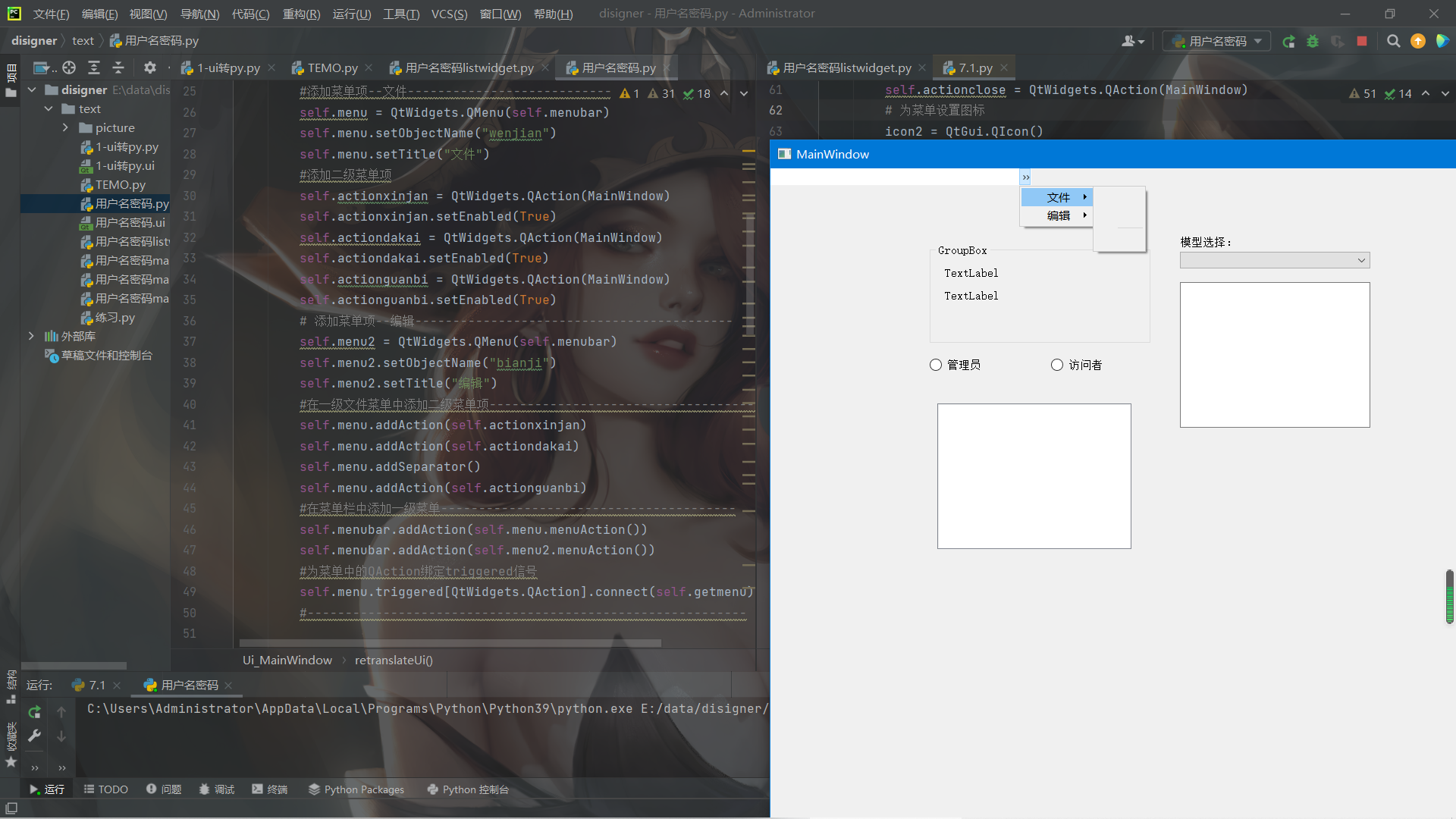Stop the running program with the red square
The height and width of the screenshot is (819, 1456).
(x=1362, y=42)
